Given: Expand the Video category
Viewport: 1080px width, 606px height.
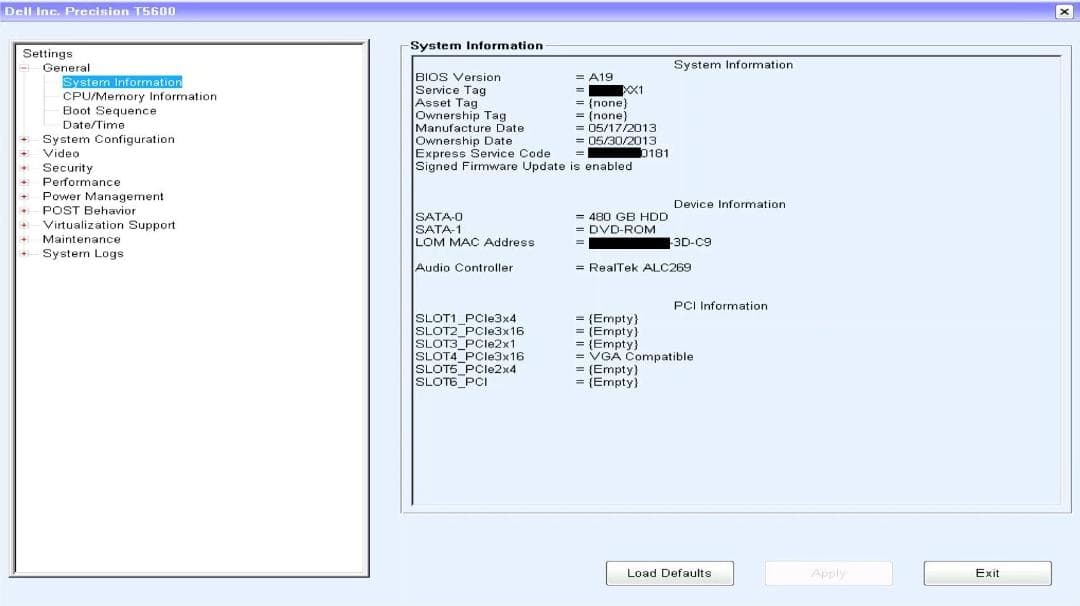Looking at the screenshot, I should click(26, 153).
